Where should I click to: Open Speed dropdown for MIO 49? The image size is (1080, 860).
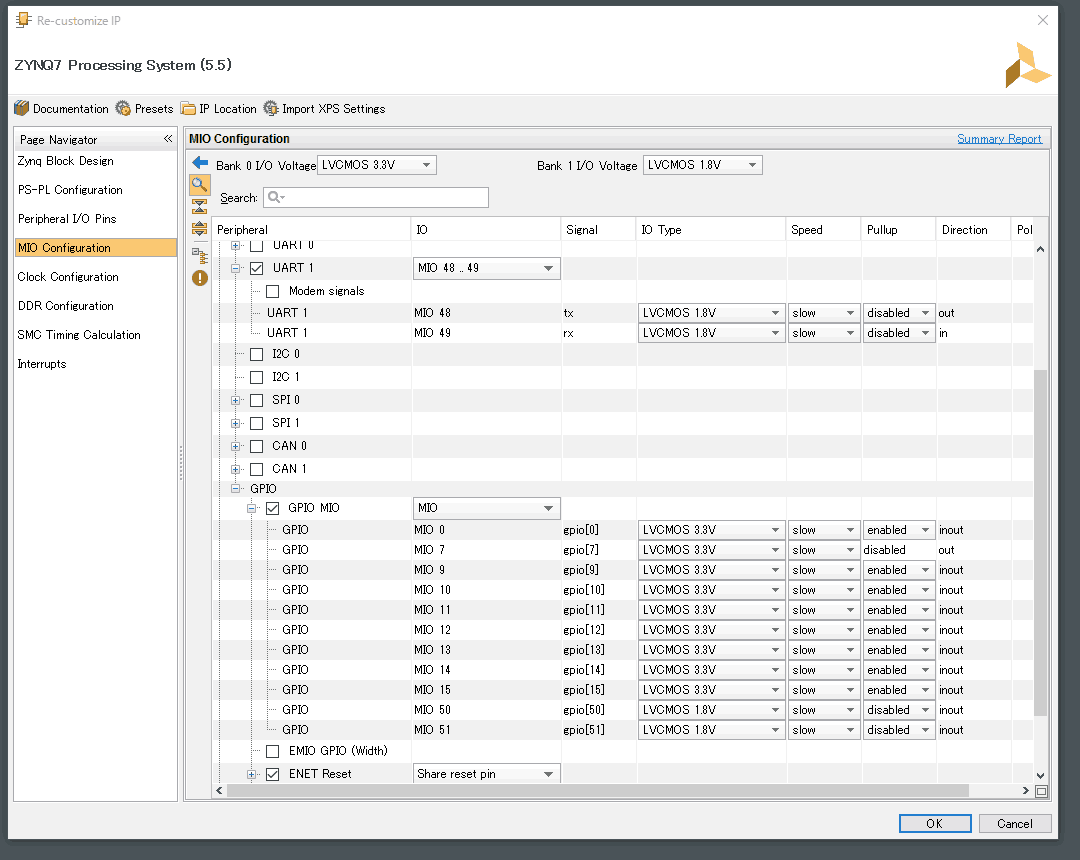point(824,333)
